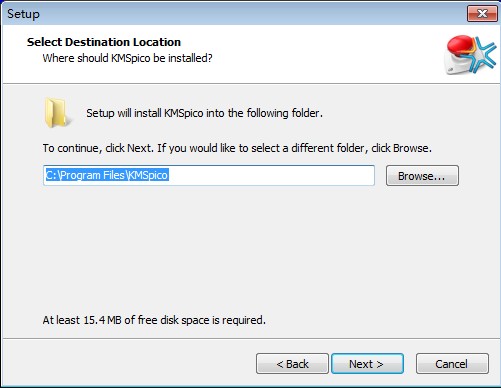Go to previous step with Back
Image resolution: width=501 pixels, height=388 pixels.
pos(292,364)
